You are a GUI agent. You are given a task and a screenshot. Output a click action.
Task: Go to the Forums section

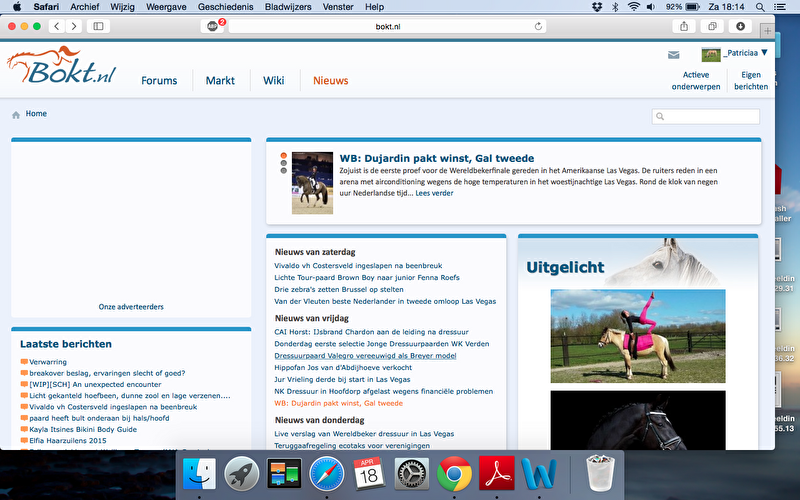point(159,81)
